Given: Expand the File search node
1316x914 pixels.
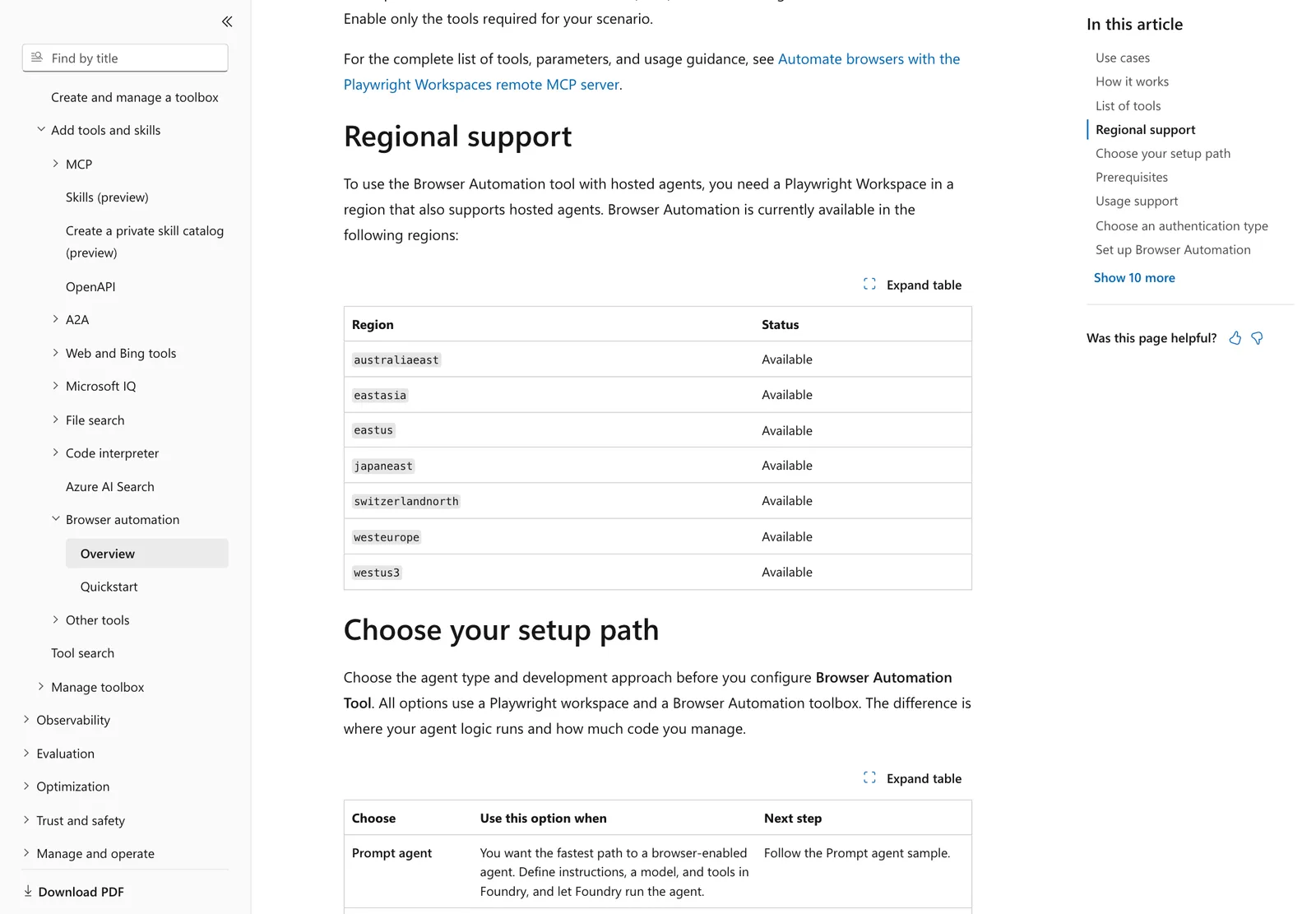Looking at the screenshot, I should [x=56, y=420].
